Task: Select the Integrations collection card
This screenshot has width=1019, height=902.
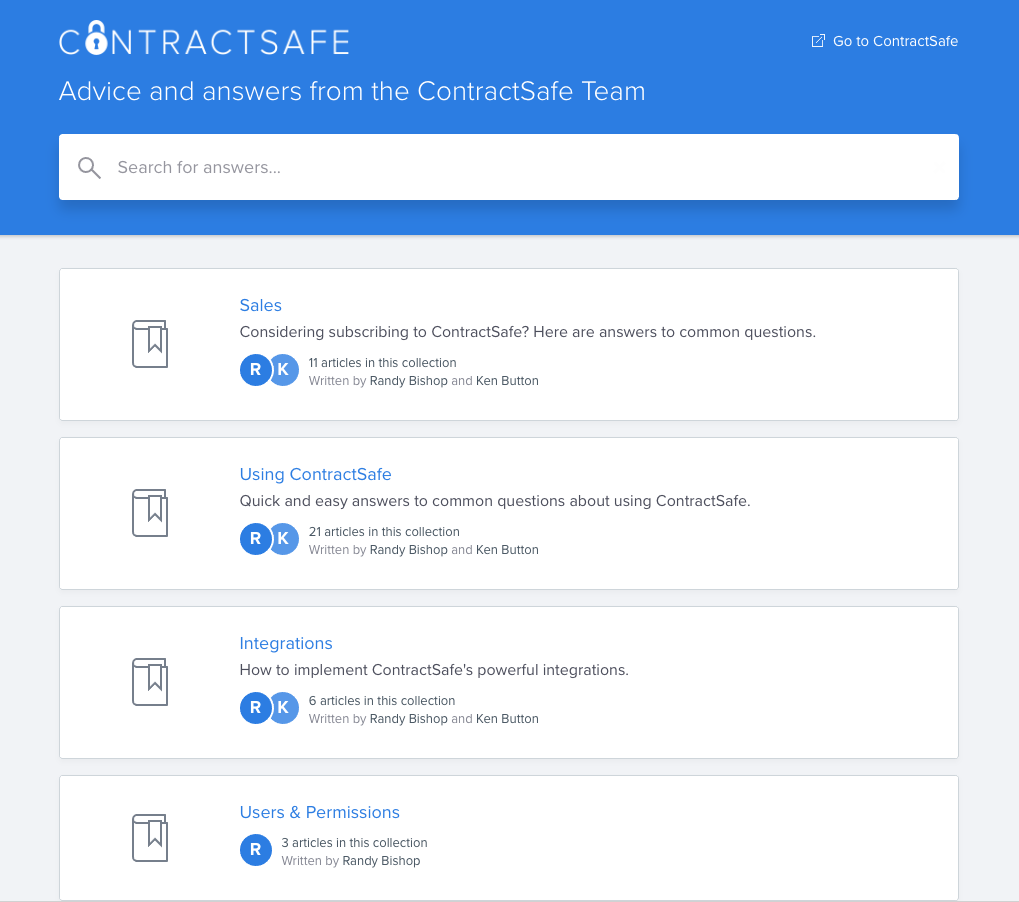Action: pos(509,682)
